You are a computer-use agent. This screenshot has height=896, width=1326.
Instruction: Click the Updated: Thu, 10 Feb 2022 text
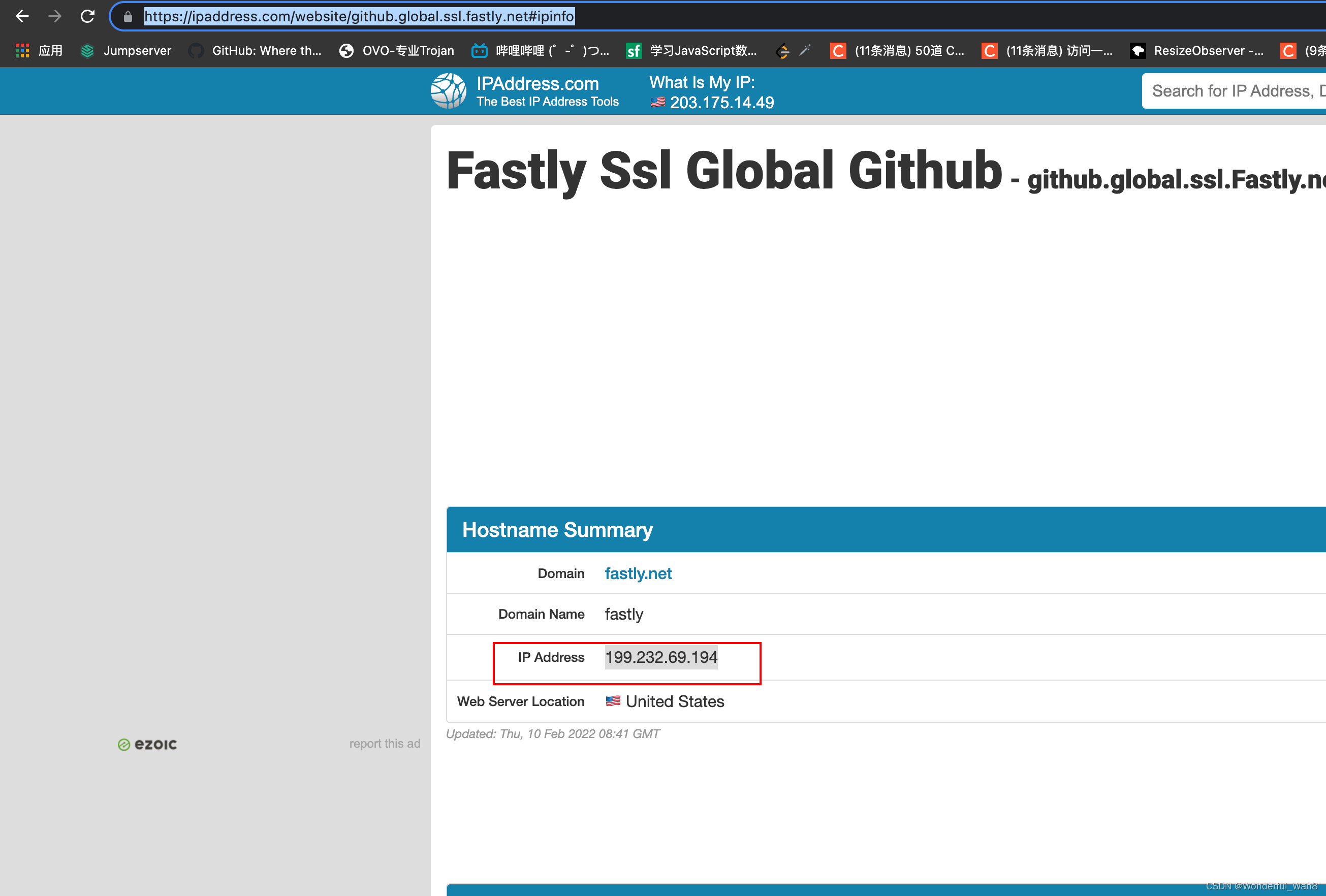[x=552, y=734]
